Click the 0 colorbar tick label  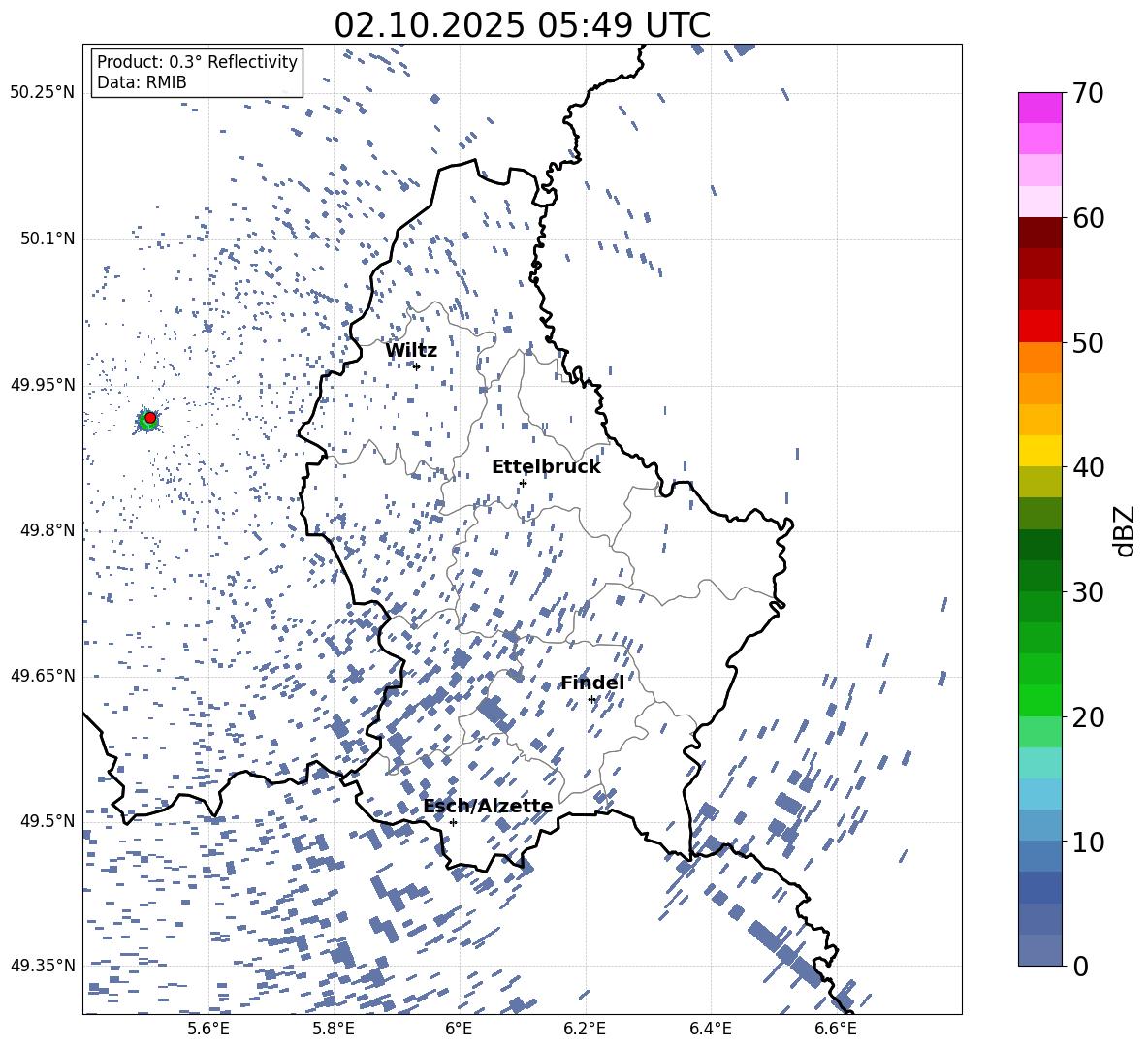pyautogui.click(x=1079, y=966)
